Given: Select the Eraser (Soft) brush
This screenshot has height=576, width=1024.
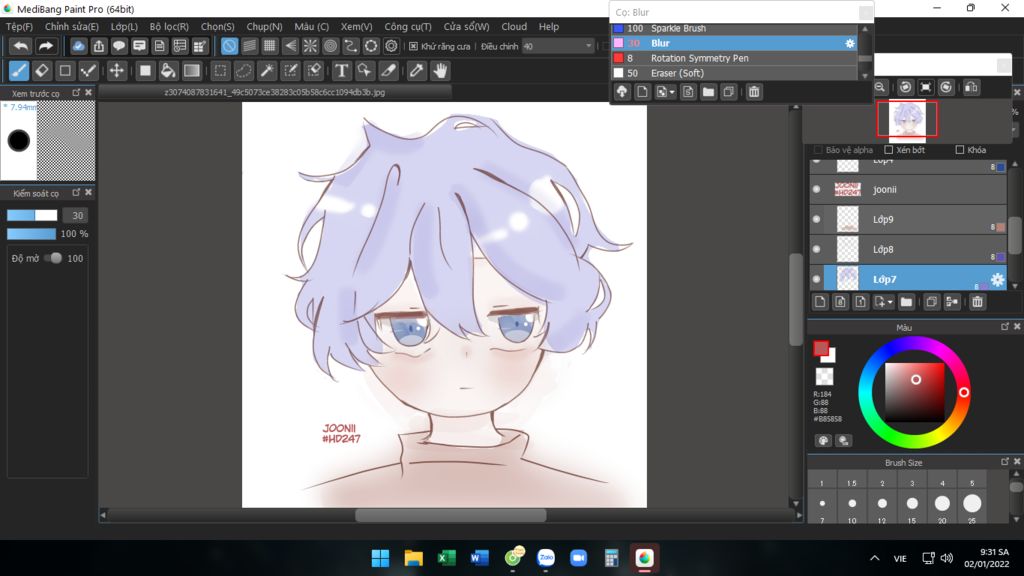Looking at the screenshot, I should pyautogui.click(x=734, y=73).
